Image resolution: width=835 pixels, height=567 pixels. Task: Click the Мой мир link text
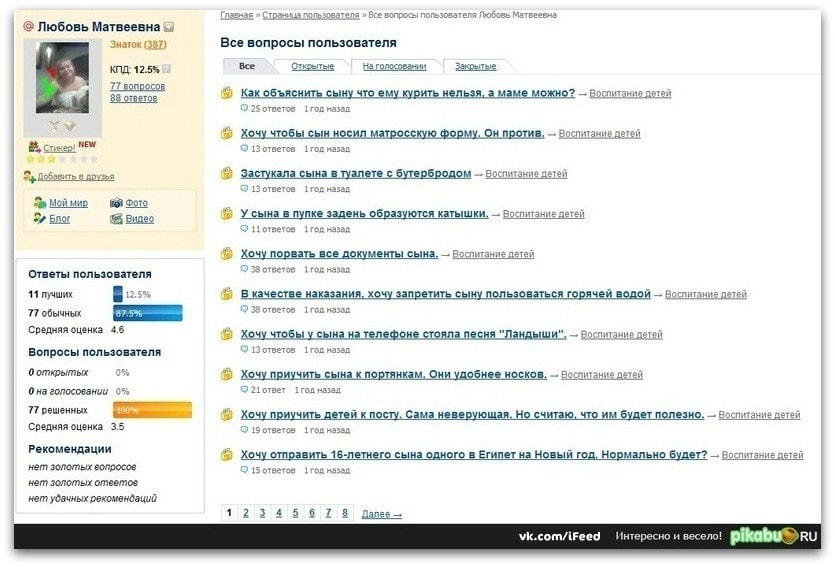coord(68,203)
